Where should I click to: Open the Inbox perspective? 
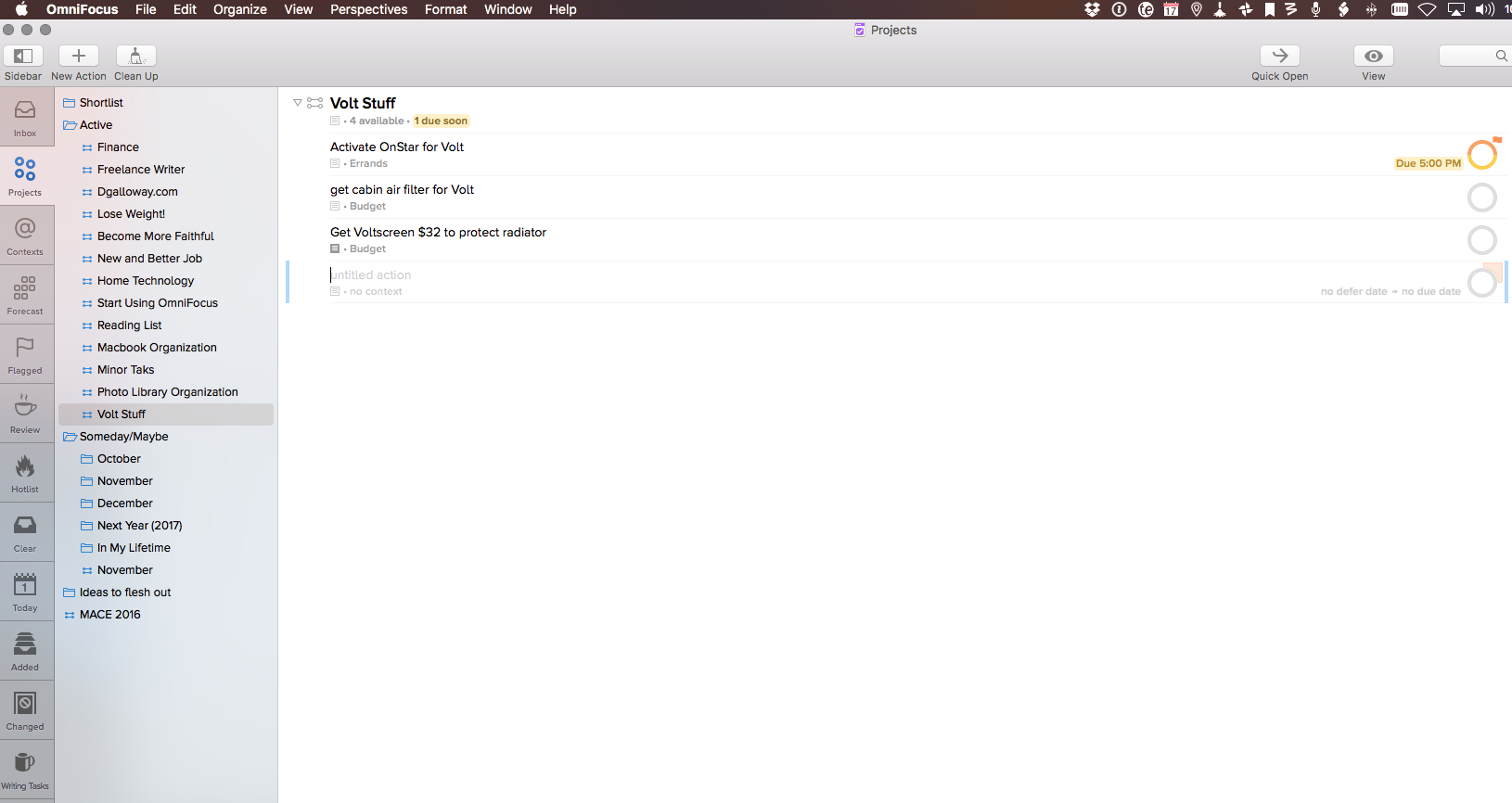click(x=26, y=117)
